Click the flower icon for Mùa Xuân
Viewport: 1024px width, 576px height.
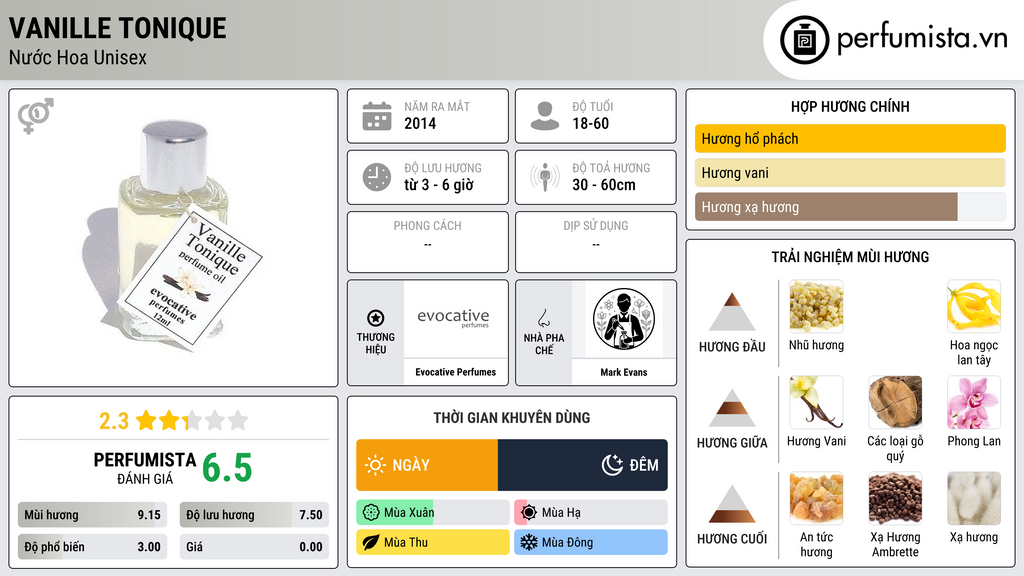click(370, 513)
